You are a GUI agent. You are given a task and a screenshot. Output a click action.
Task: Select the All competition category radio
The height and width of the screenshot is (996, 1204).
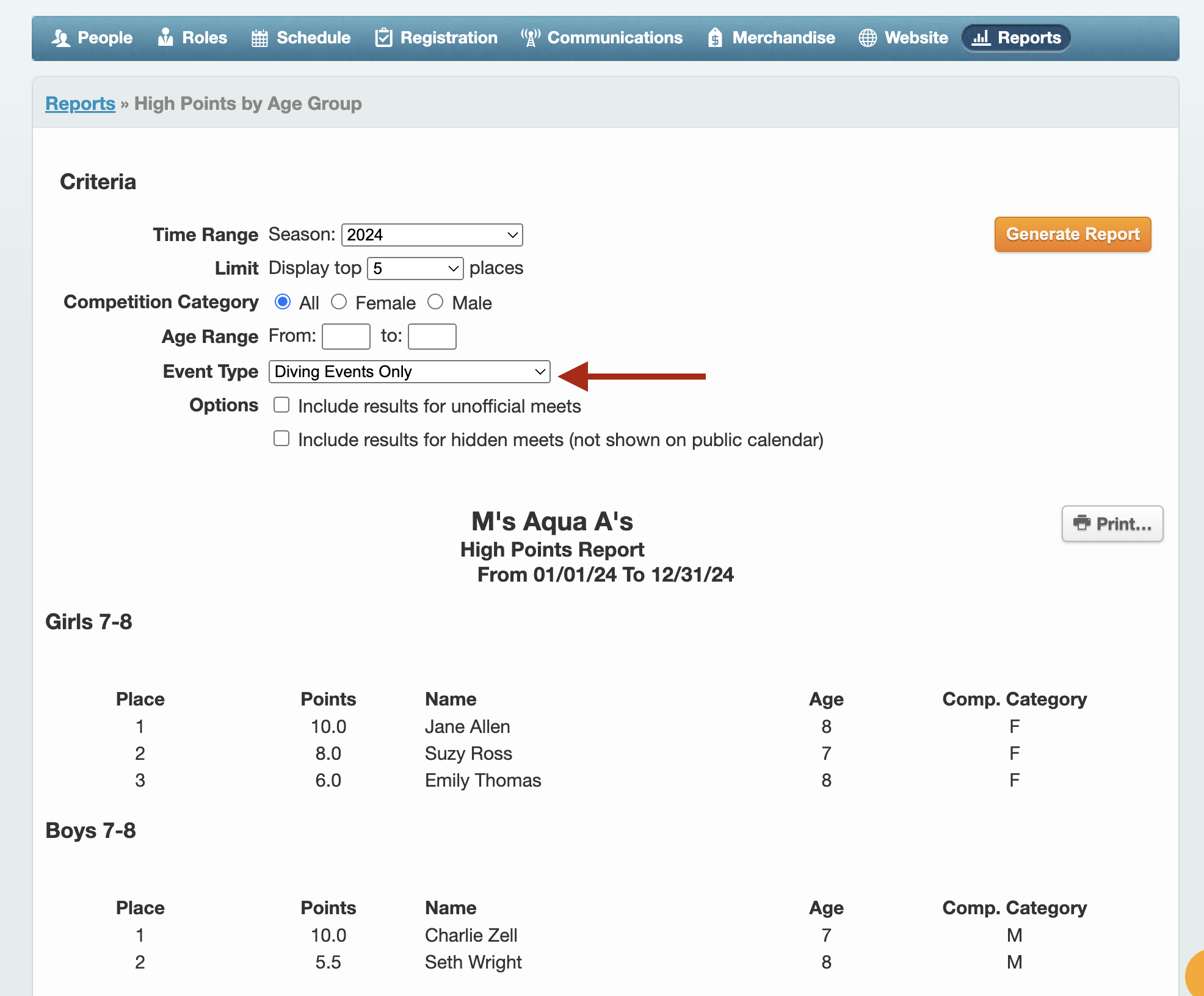(283, 302)
